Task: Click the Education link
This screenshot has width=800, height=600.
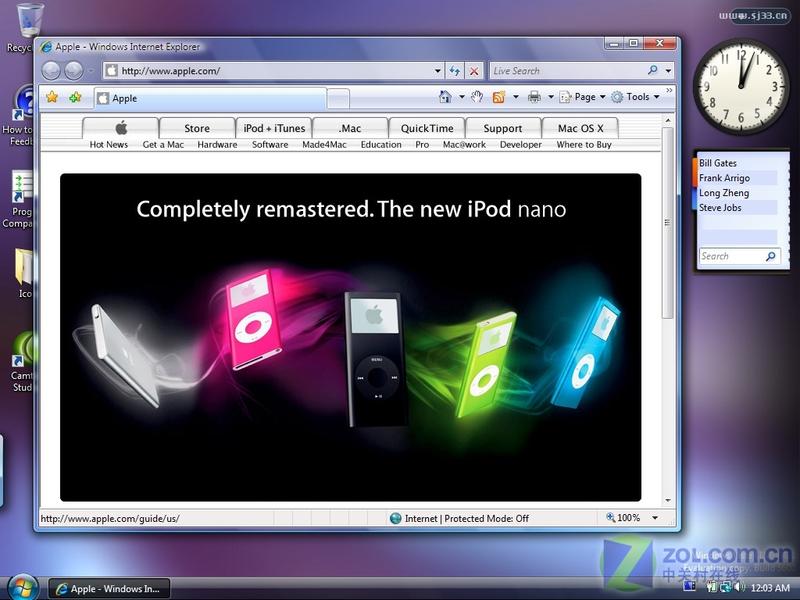Action: pyautogui.click(x=381, y=144)
